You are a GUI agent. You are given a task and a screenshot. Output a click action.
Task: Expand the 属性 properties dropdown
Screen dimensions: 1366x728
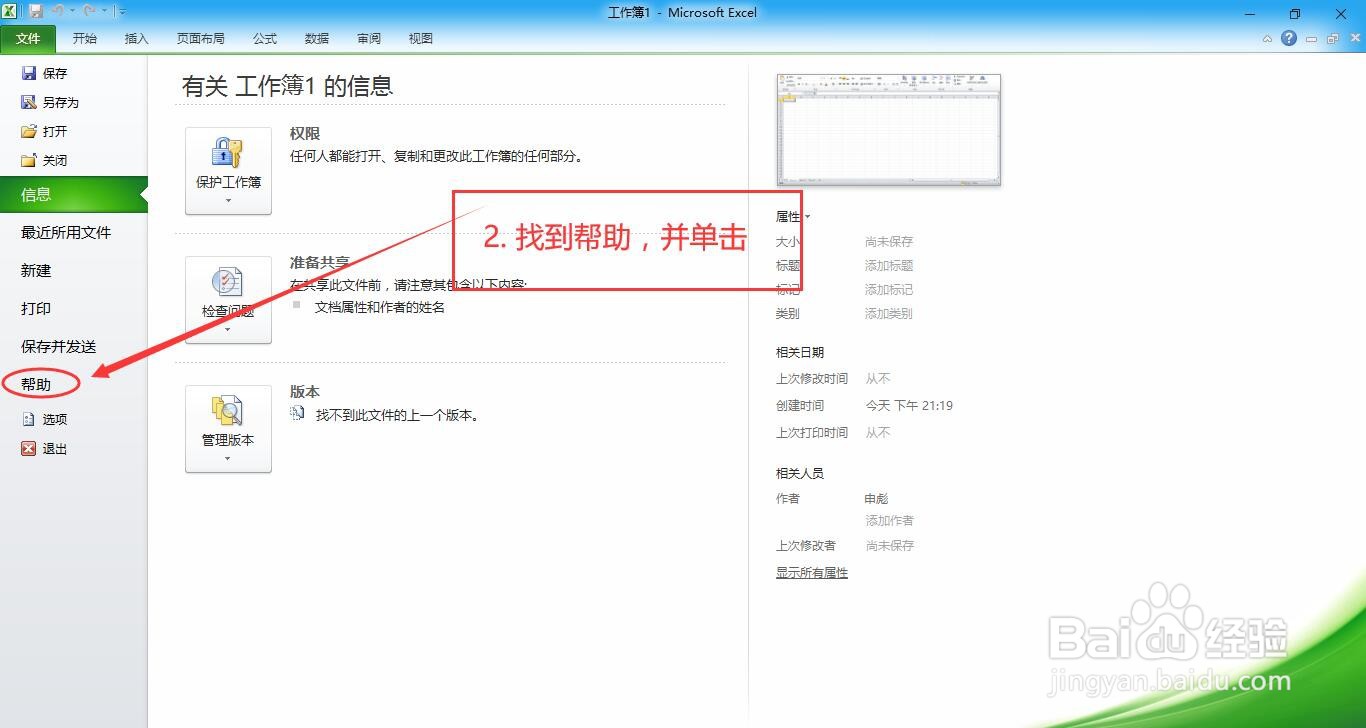(x=793, y=216)
